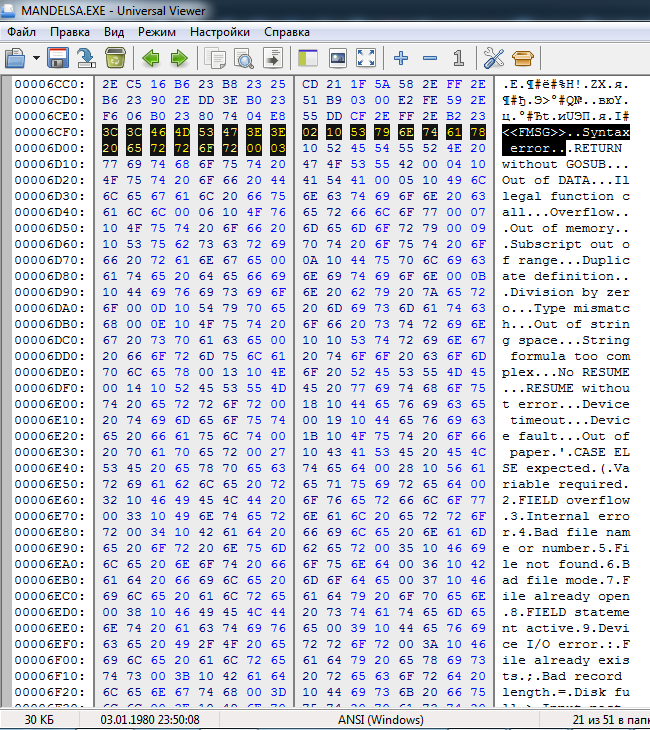
Task: Open the Файл menu
Action: pos(21,32)
